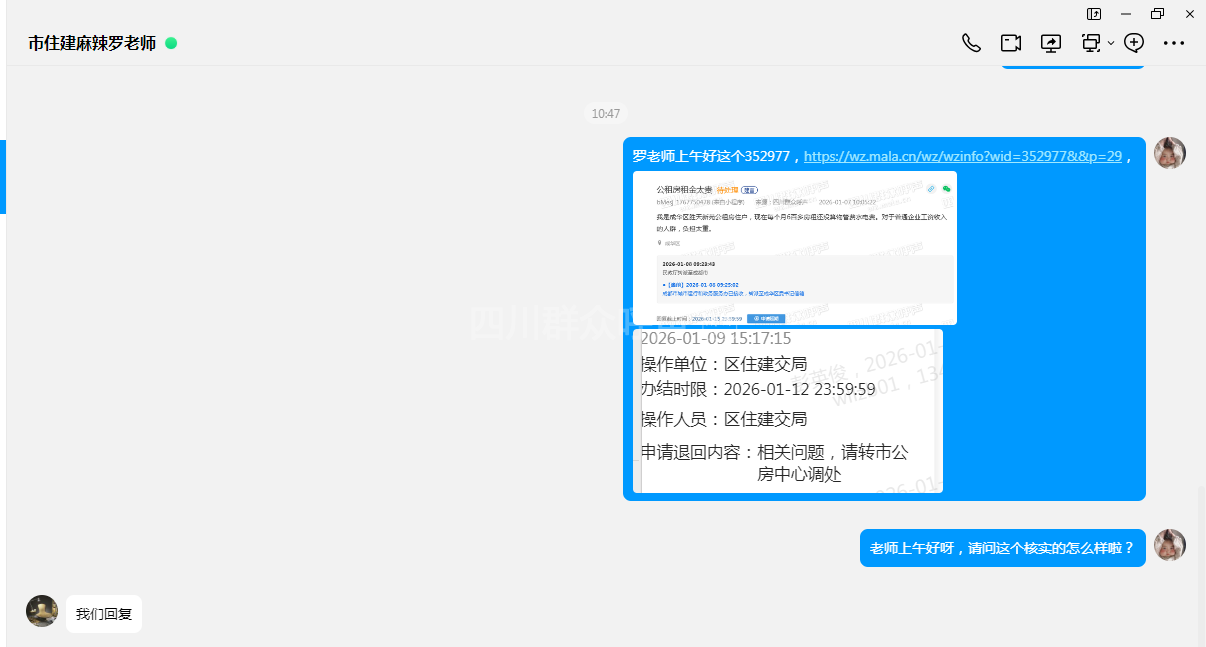Viewport: 1206px width, 647px height.
Task: Open the remote control icon
Action: [1090, 43]
